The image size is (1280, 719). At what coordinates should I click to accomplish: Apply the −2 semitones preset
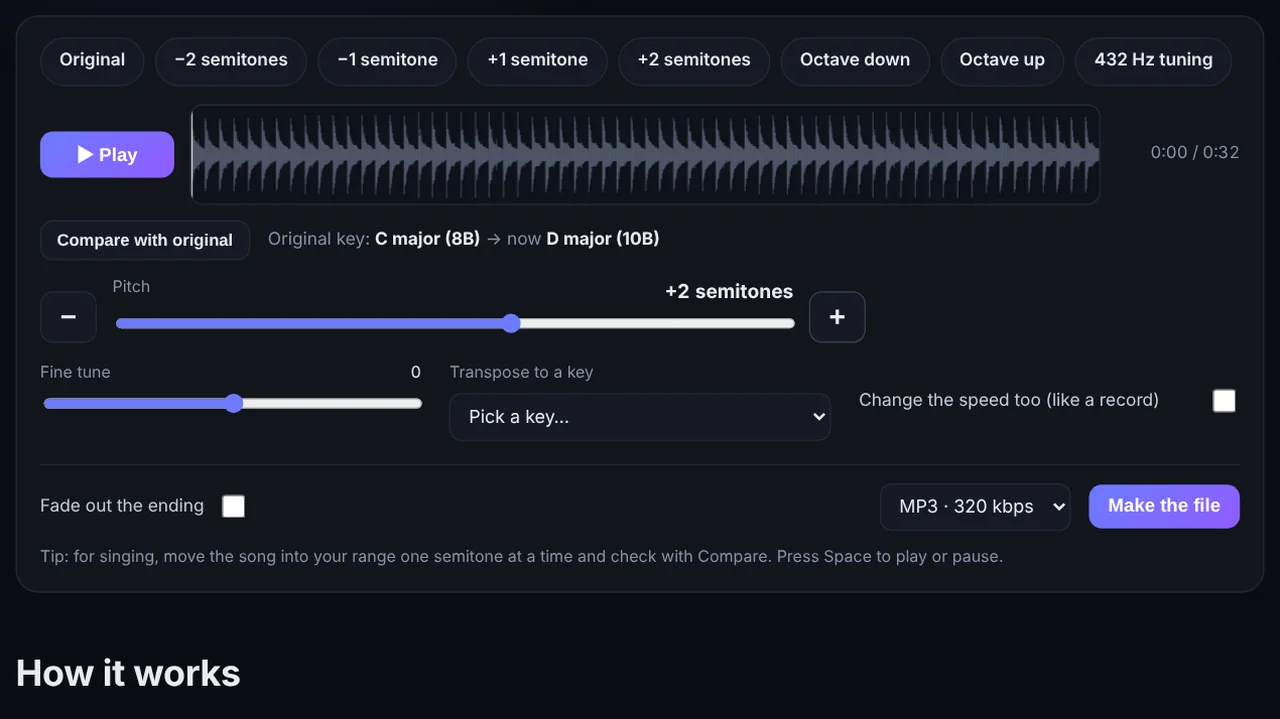click(231, 60)
